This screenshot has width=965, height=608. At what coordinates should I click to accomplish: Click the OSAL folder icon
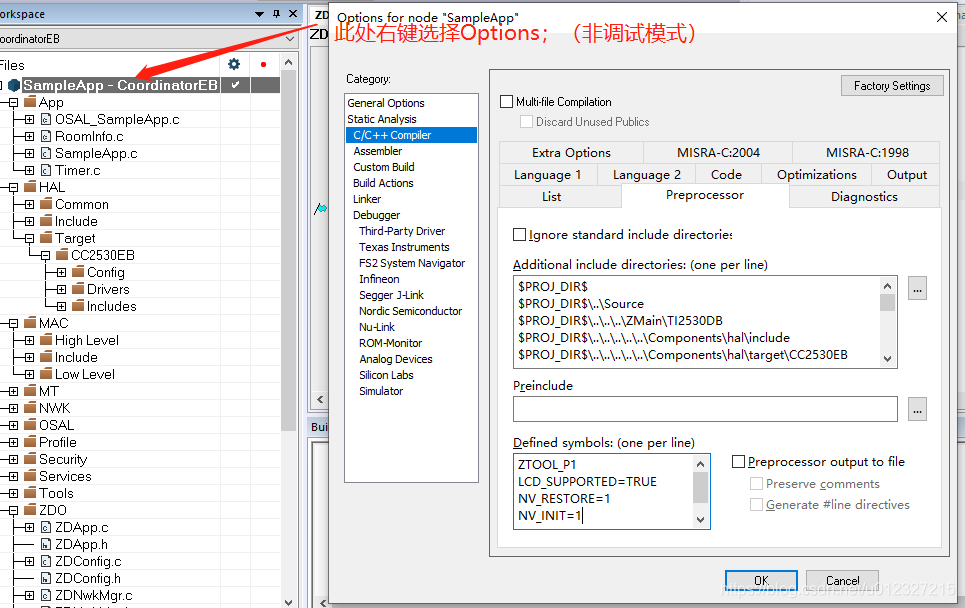coord(30,425)
